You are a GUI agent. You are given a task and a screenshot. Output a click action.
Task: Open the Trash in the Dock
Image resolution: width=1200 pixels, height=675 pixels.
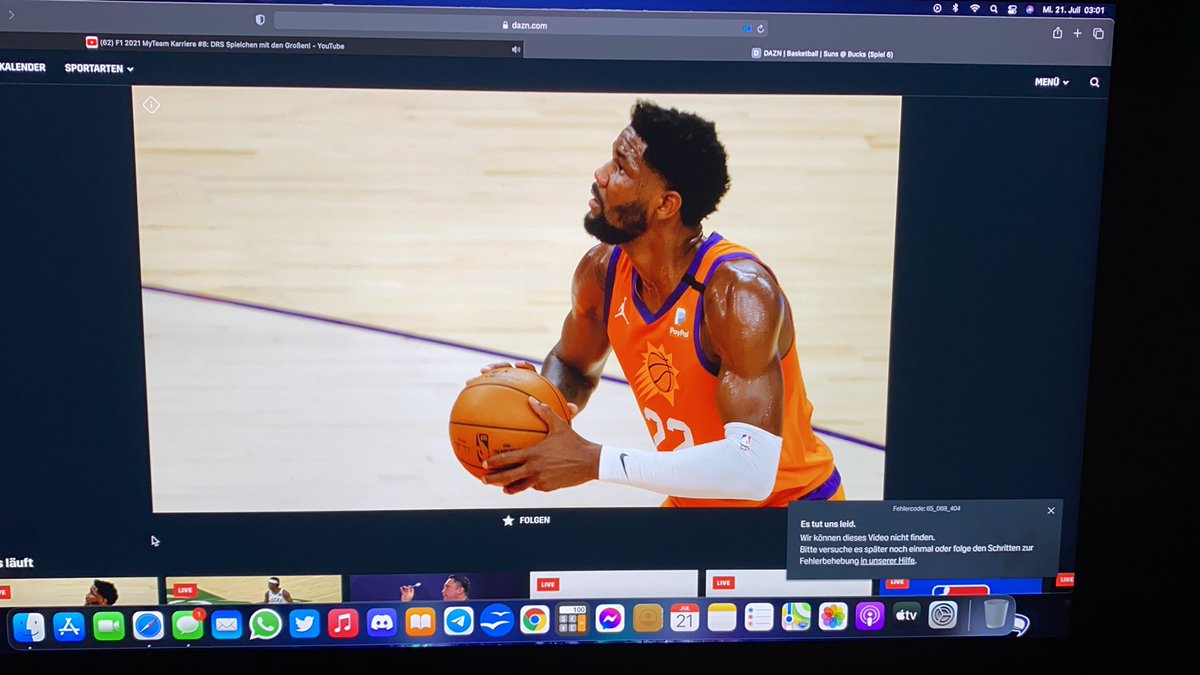pyautogui.click(x=994, y=613)
